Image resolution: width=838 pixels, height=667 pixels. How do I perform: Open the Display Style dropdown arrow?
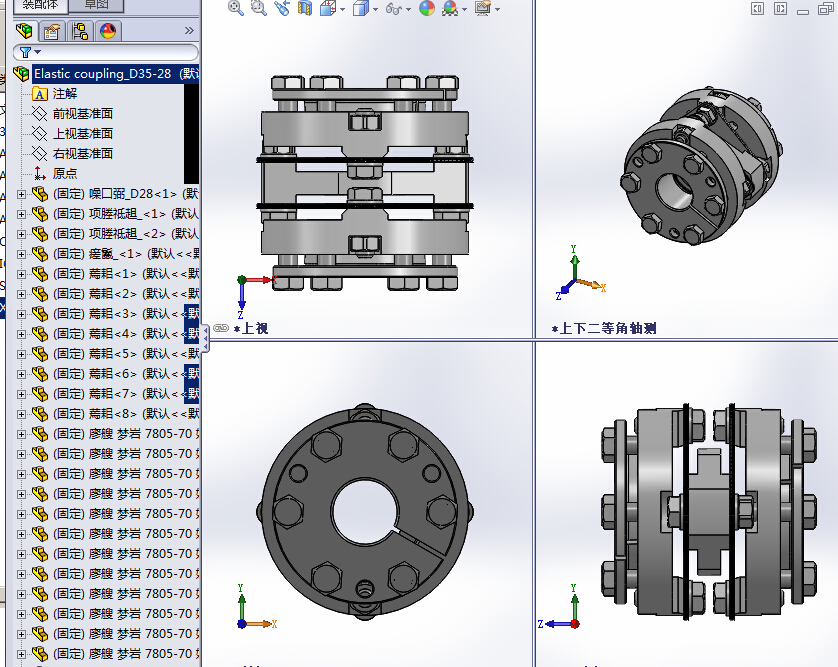point(376,9)
